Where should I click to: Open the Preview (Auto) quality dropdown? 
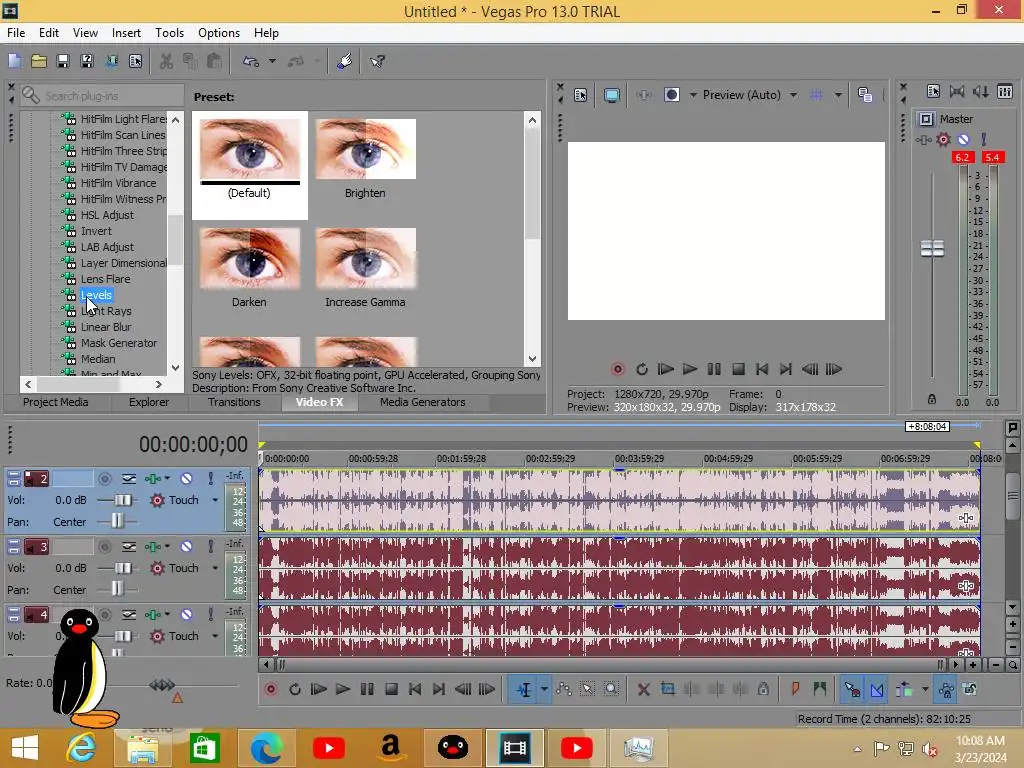pos(793,95)
